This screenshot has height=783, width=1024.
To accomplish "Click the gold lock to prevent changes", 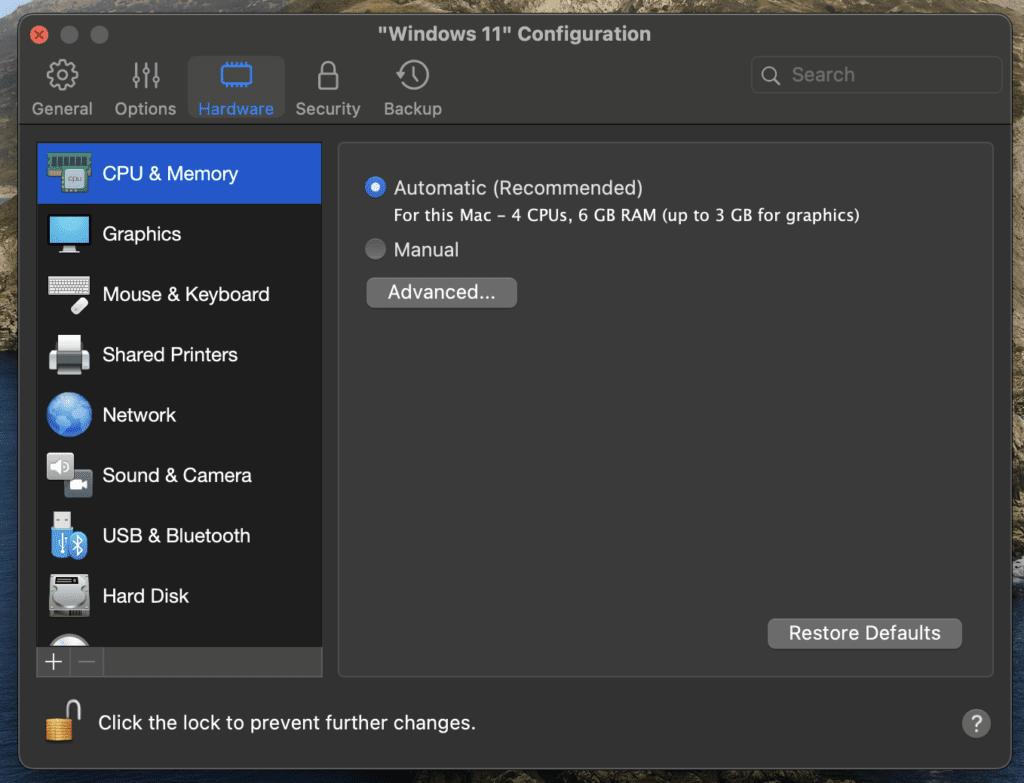I will 63,721.
